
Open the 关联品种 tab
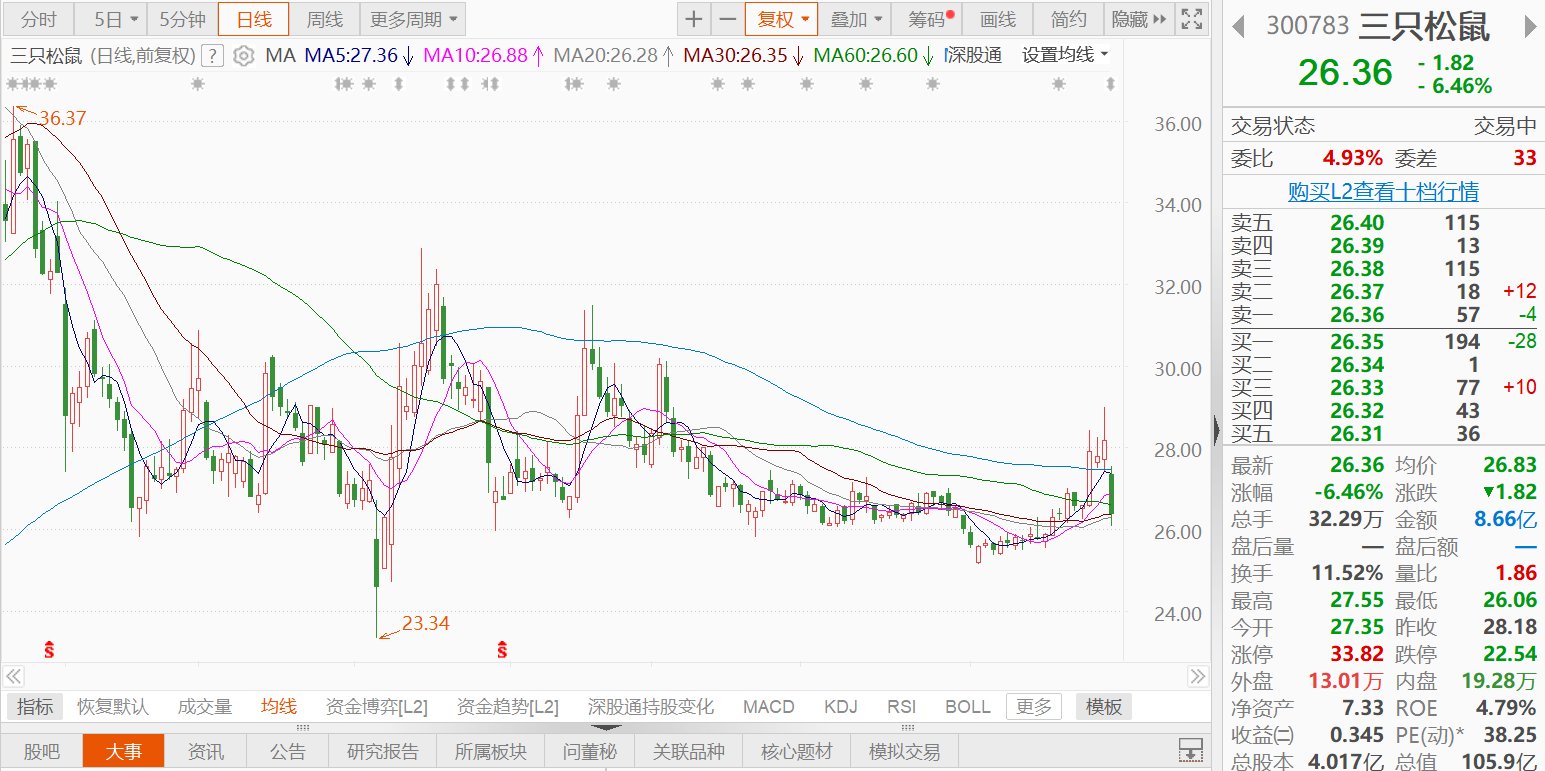tap(691, 752)
